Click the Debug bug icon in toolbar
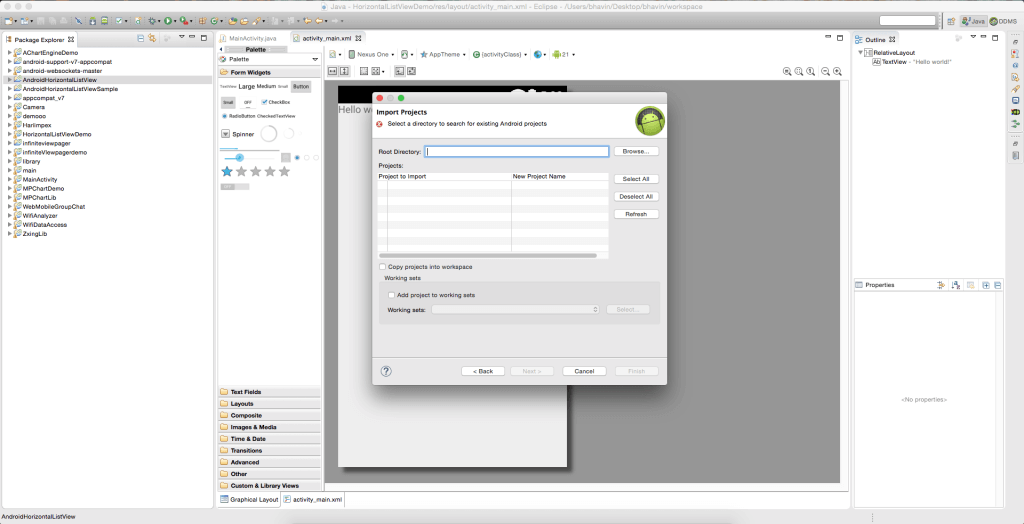This screenshot has width=1024, height=524. tap(152, 20)
